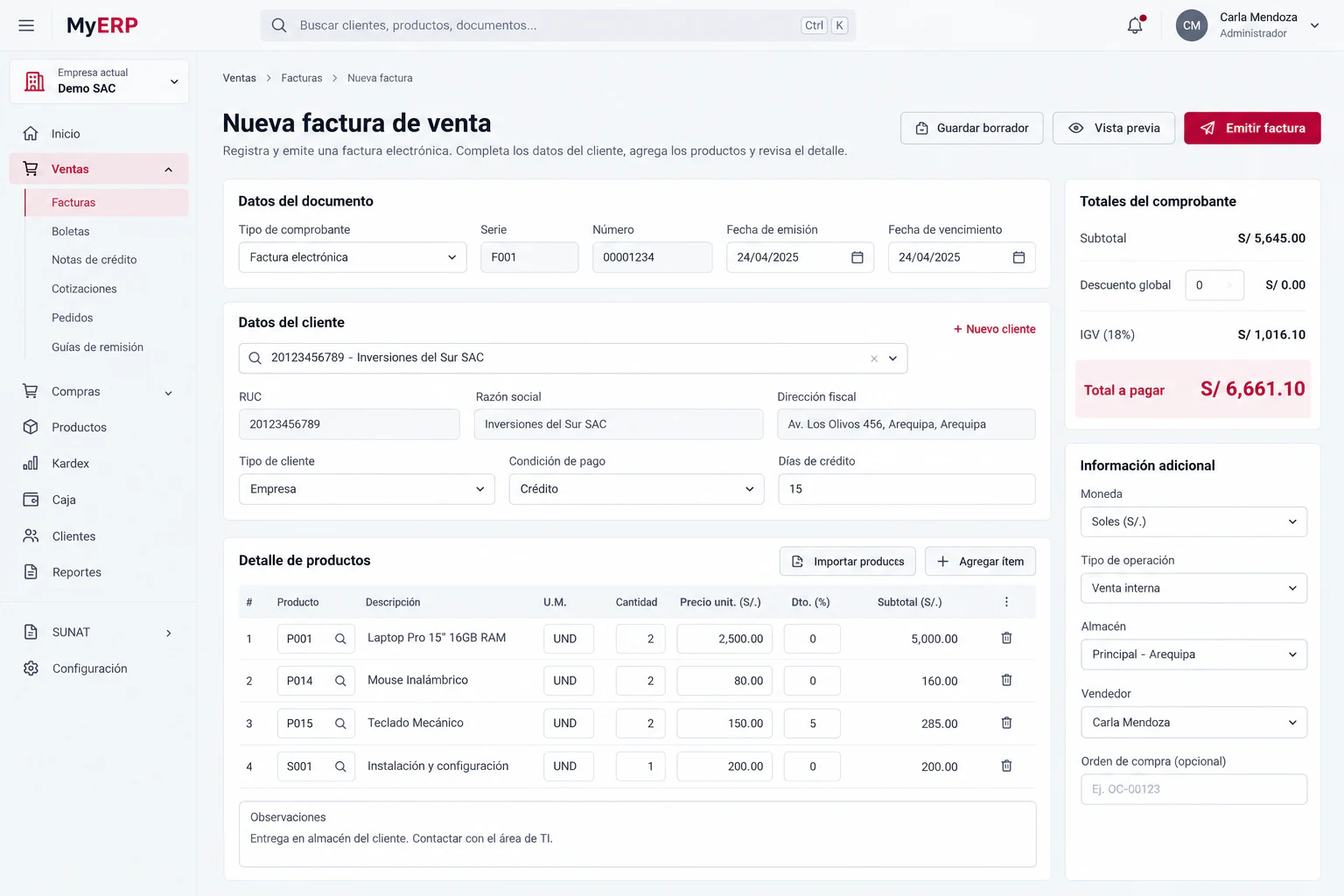Delete the Instalación y configuración row
Screen dimensions: 1344x896
tap(1006, 766)
